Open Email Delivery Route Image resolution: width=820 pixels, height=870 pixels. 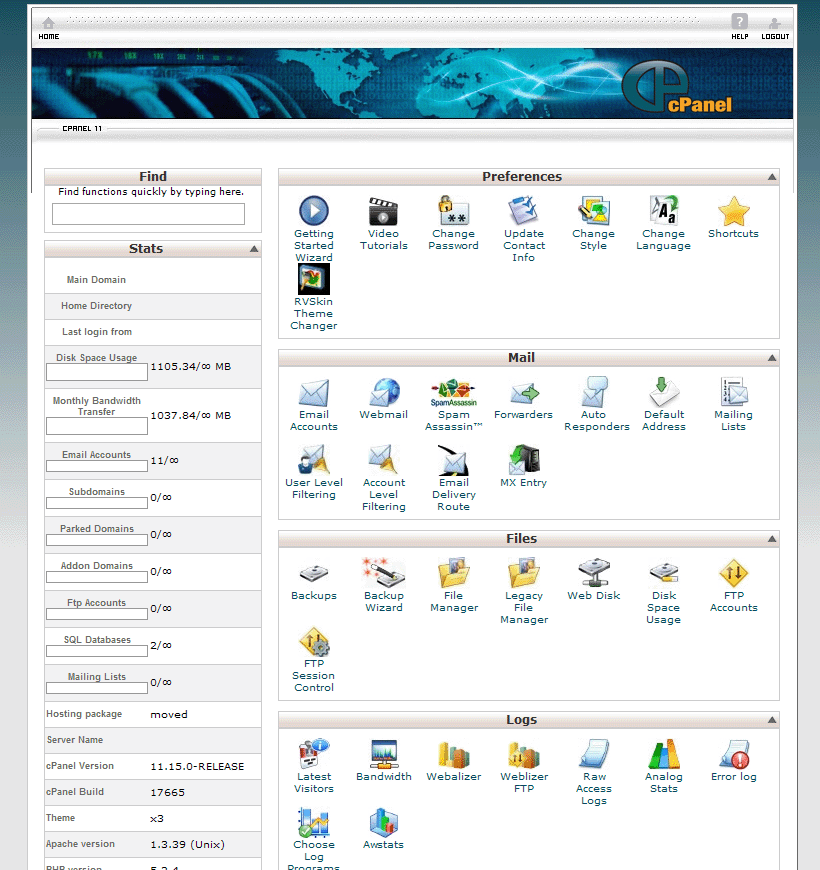tap(453, 460)
